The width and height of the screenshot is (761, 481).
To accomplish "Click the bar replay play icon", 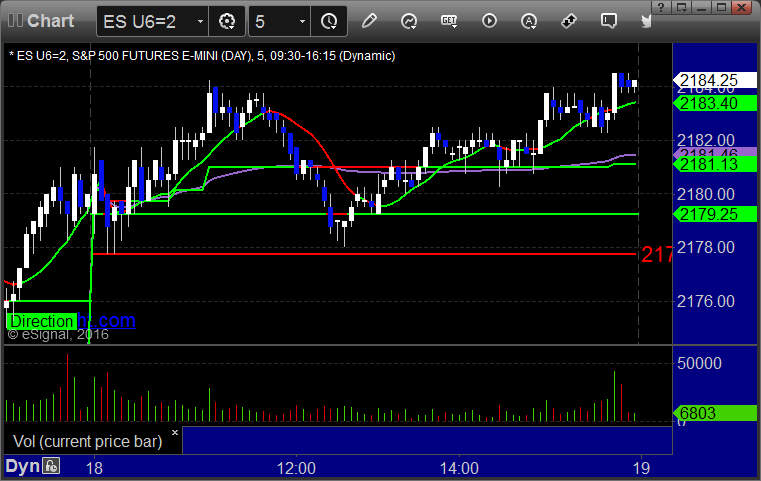I will (489, 21).
